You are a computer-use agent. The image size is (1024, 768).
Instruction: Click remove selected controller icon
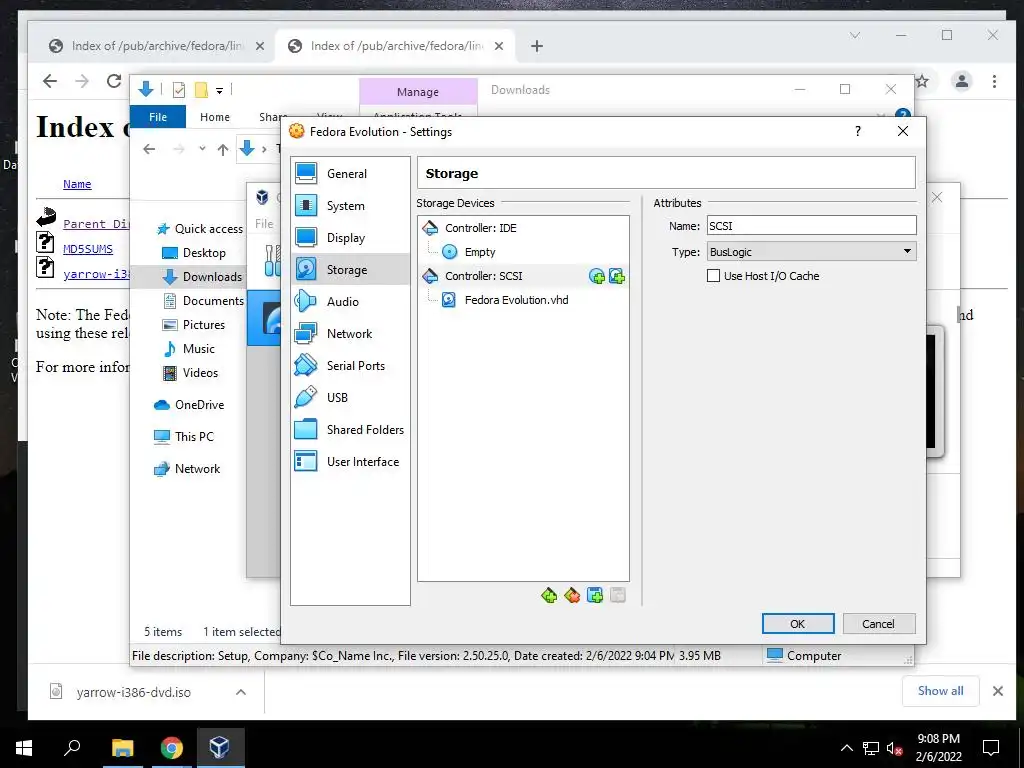(572, 595)
